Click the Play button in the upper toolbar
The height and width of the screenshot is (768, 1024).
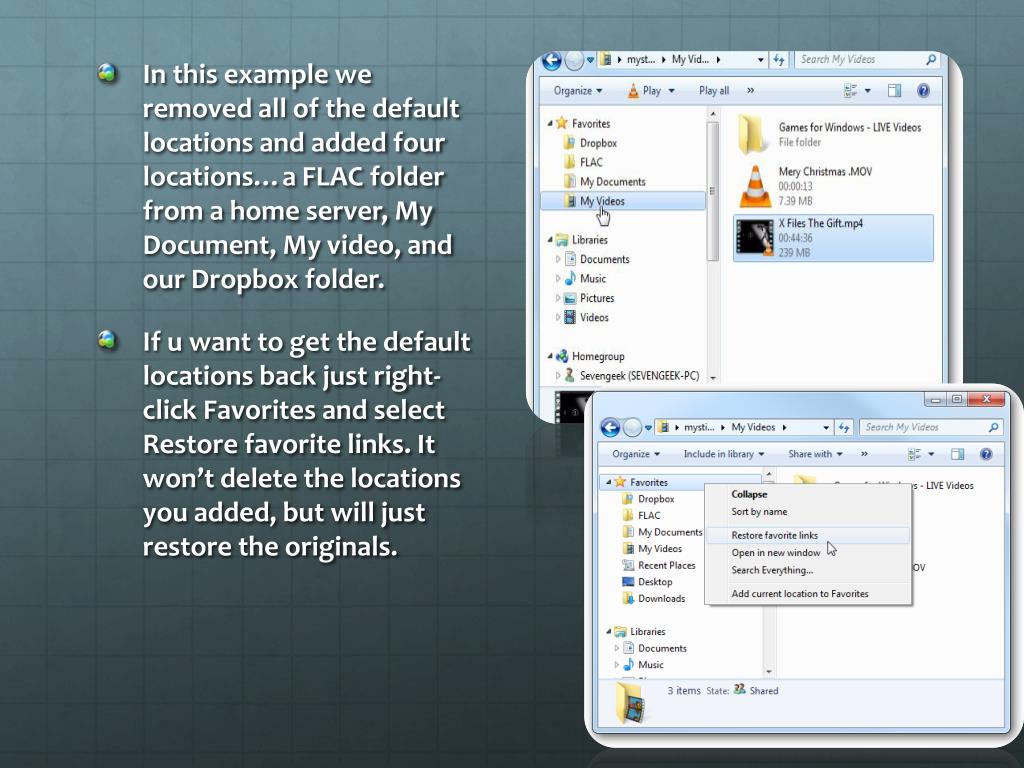[x=644, y=91]
